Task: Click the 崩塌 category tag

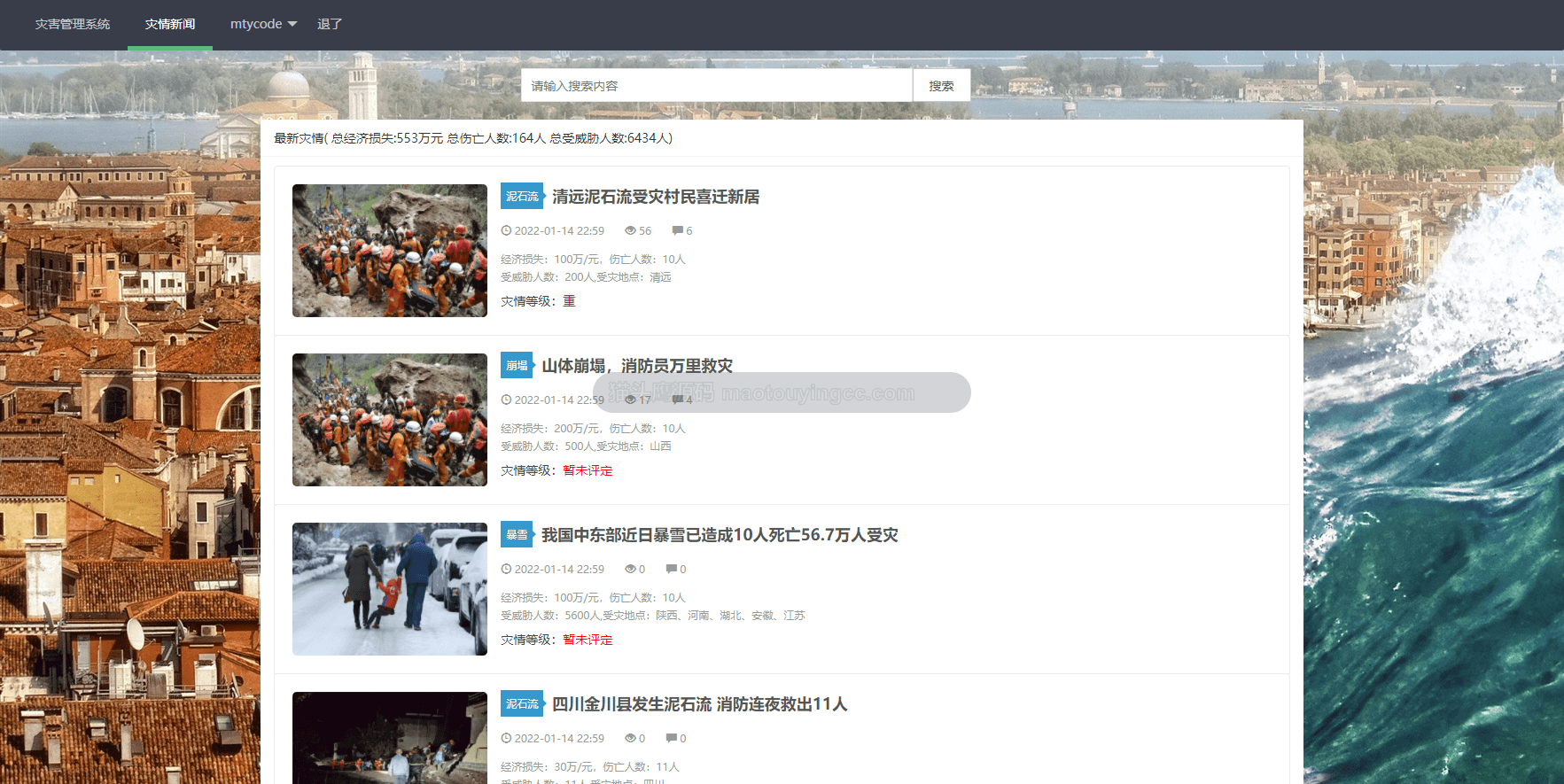Action: coord(517,366)
